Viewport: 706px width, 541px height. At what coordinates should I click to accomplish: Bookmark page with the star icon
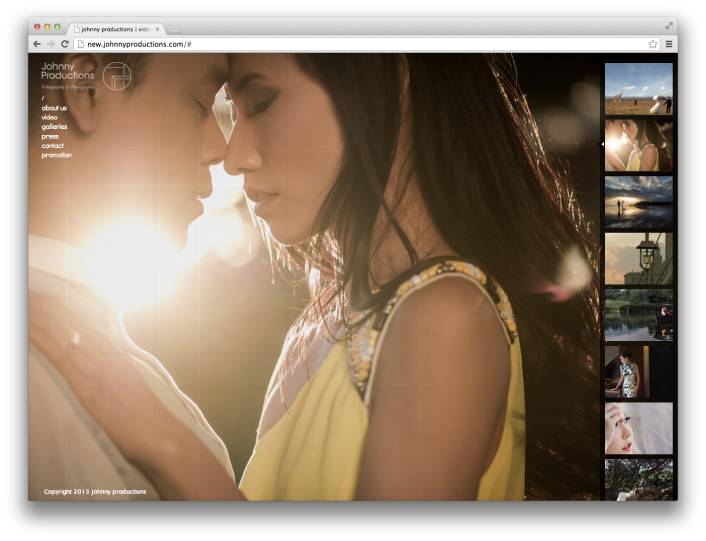pos(653,44)
